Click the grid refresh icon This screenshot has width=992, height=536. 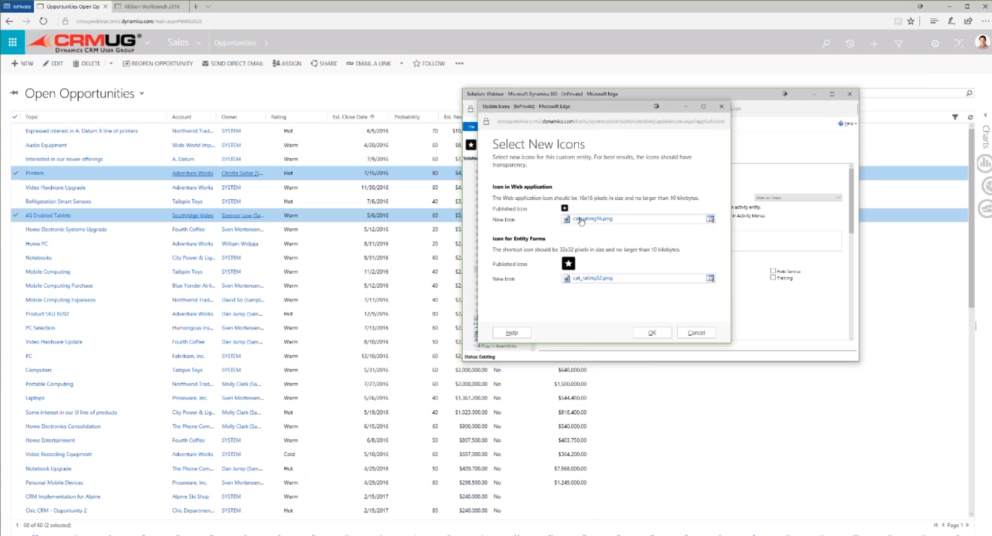coord(970,116)
